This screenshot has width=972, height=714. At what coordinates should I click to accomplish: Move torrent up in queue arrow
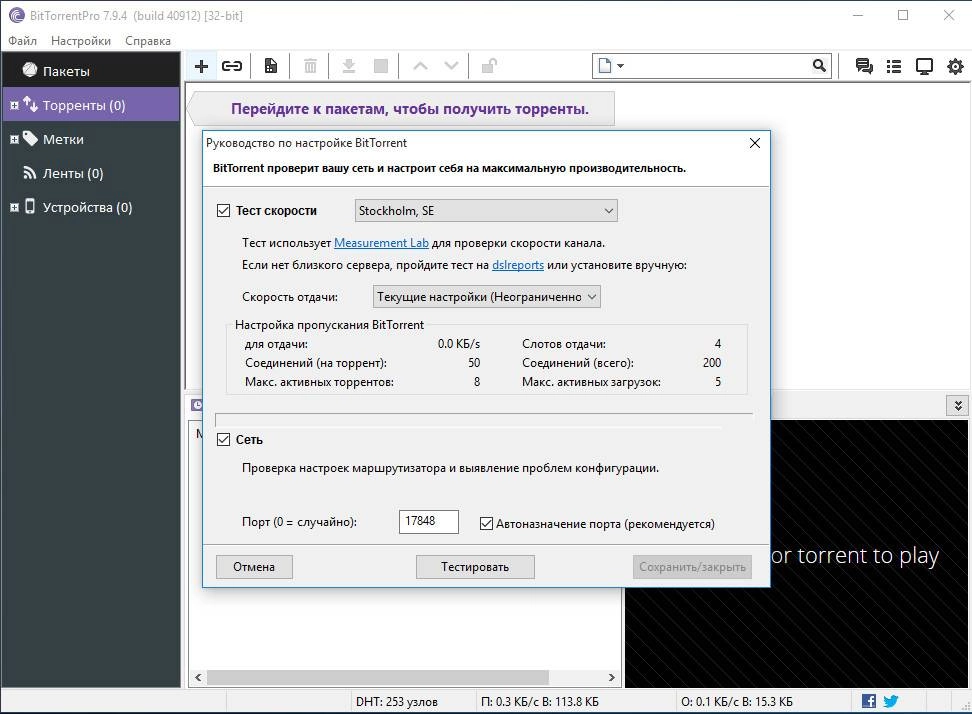pyautogui.click(x=420, y=66)
